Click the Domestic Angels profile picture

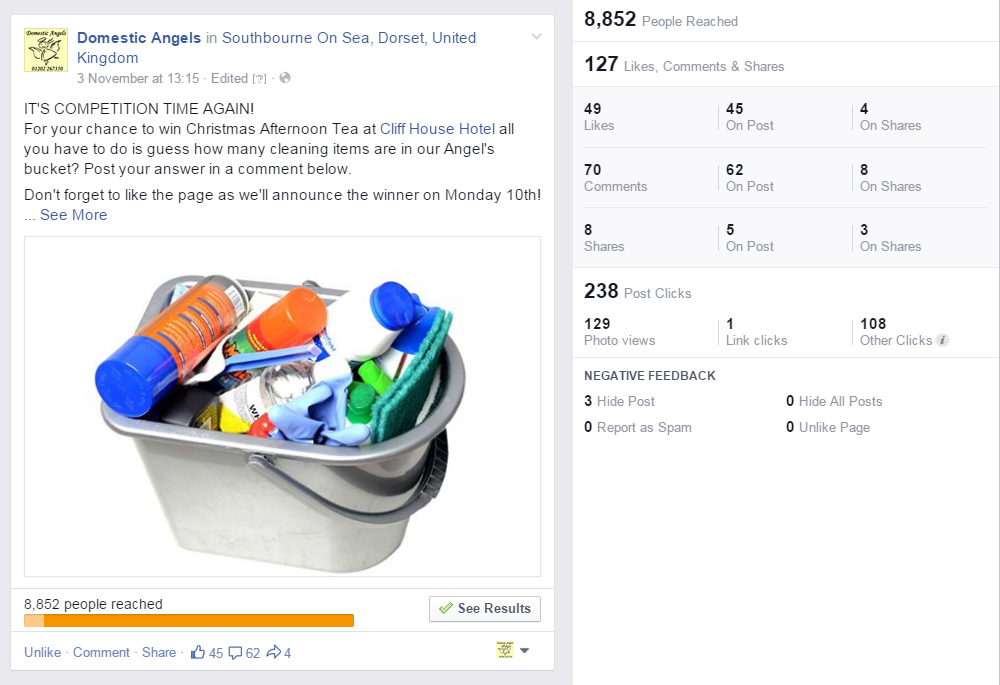[x=46, y=50]
